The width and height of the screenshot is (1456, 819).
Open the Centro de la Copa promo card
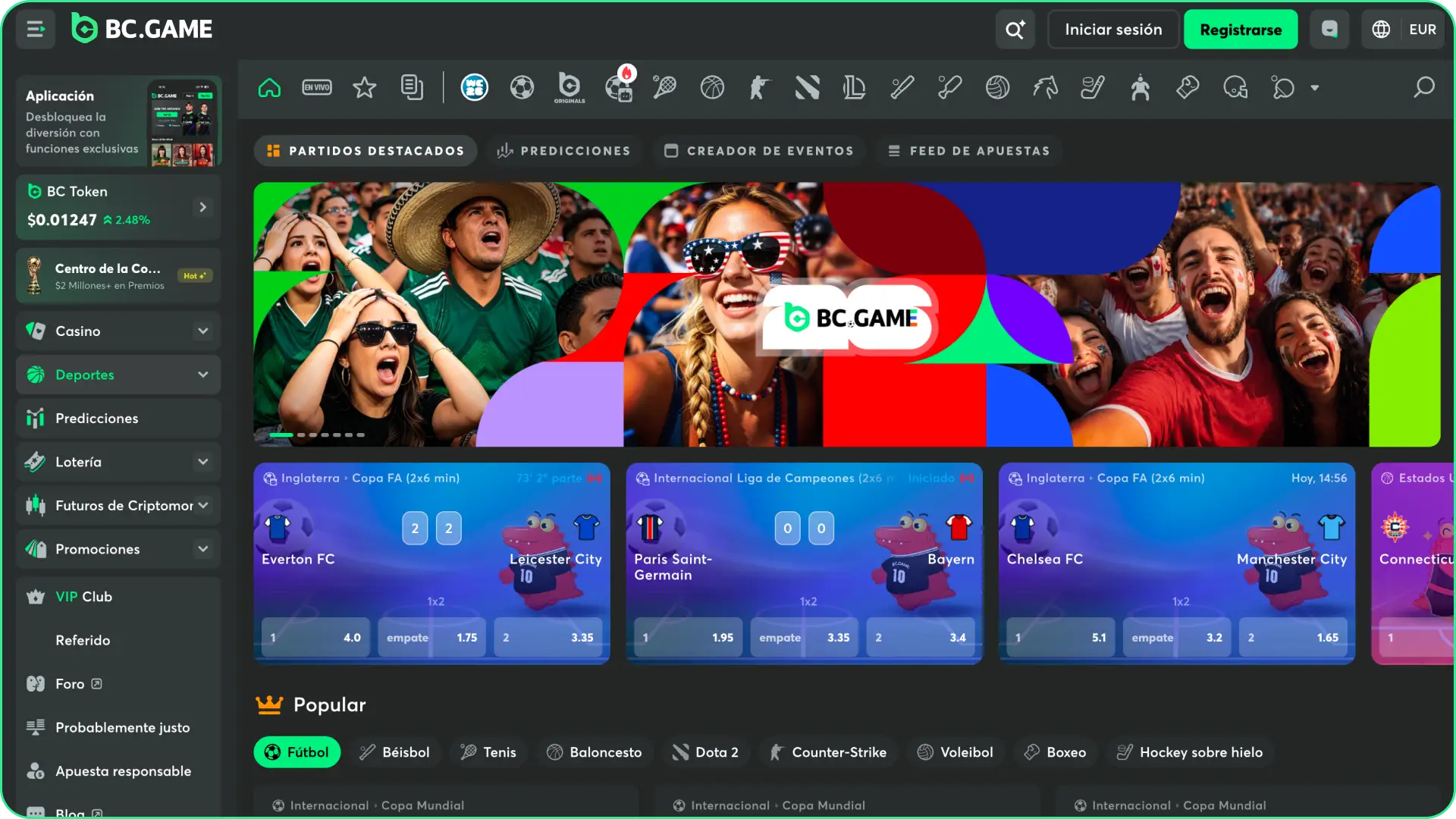tap(118, 276)
